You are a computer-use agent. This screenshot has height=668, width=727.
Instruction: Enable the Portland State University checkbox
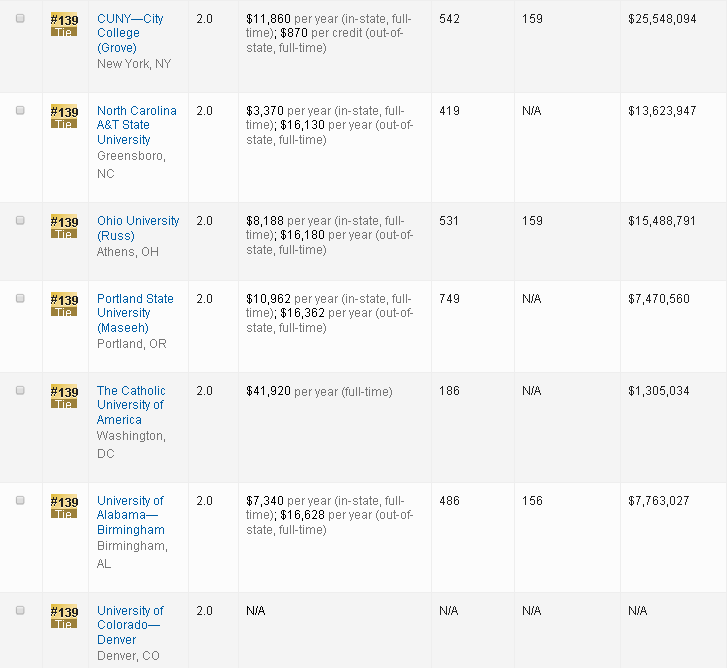tap(20, 299)
